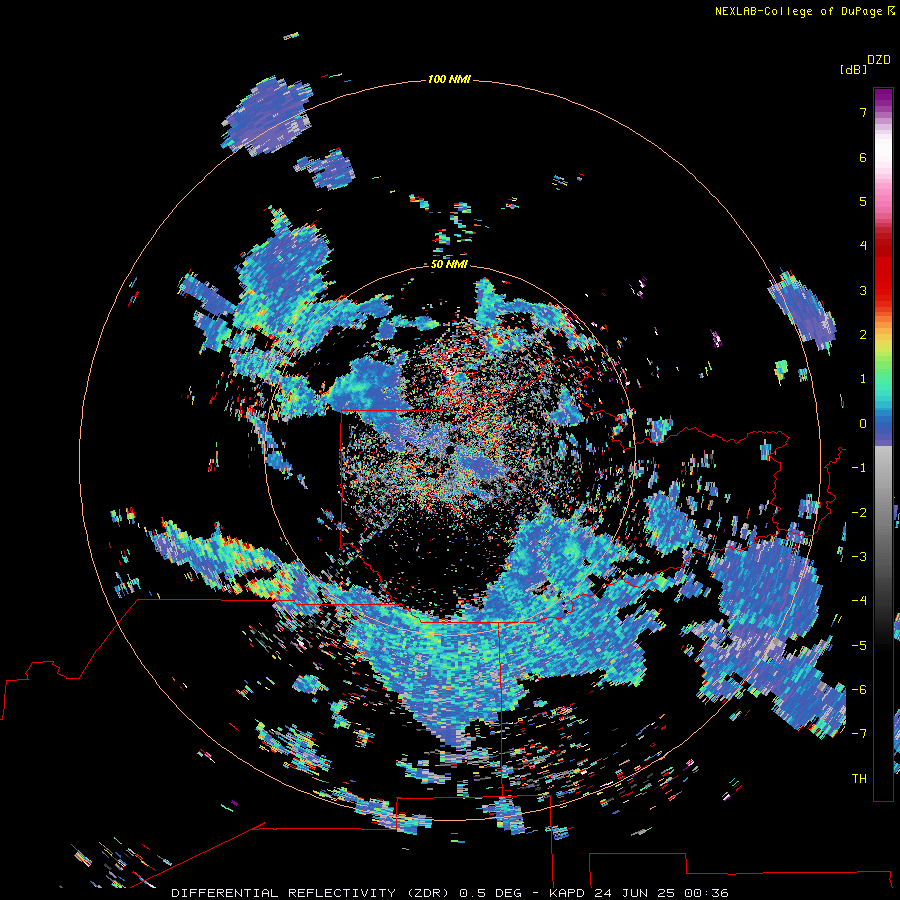Click the 4 value on color scale
The image size is (900, 900).
[863, 246]
